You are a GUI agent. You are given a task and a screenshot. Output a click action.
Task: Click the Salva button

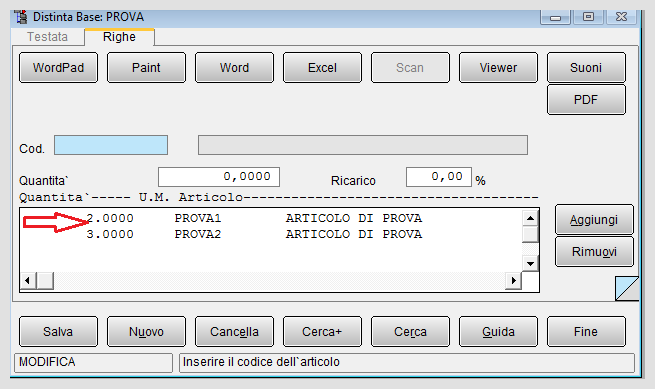[x=58, y=332]
